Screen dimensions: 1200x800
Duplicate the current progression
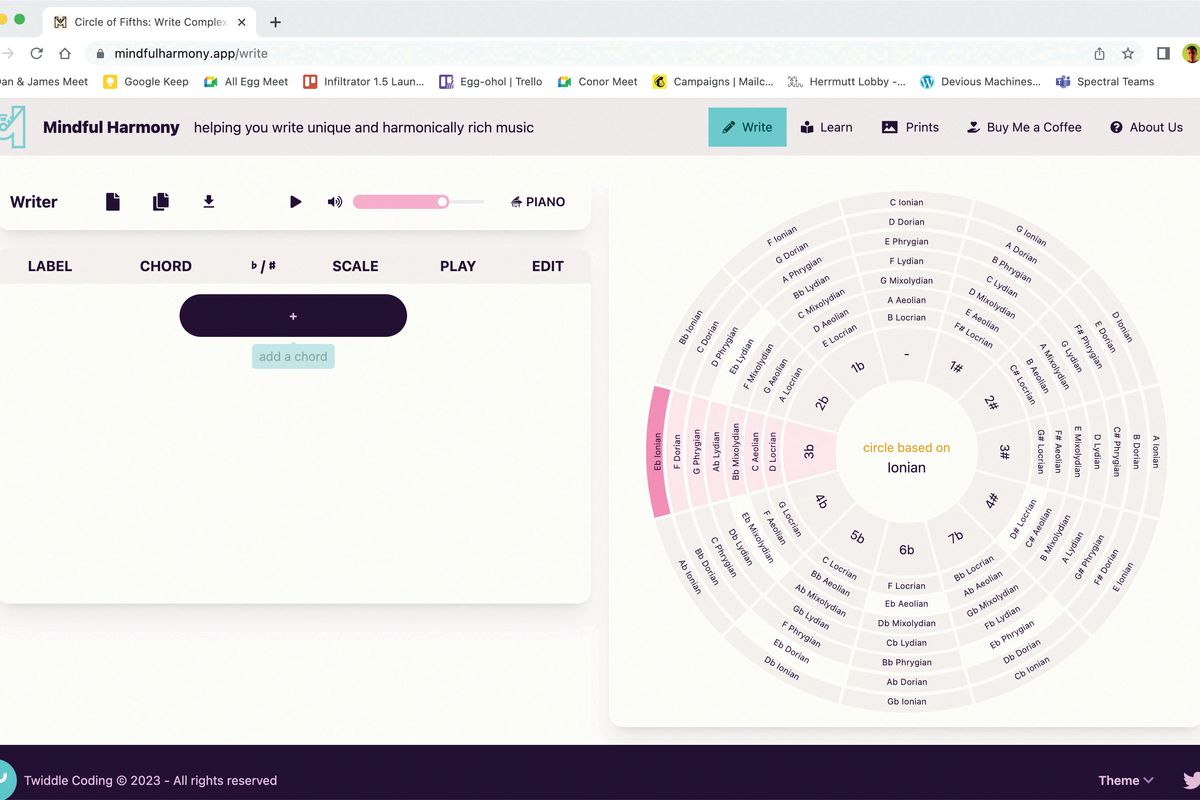tap(160, 201)
